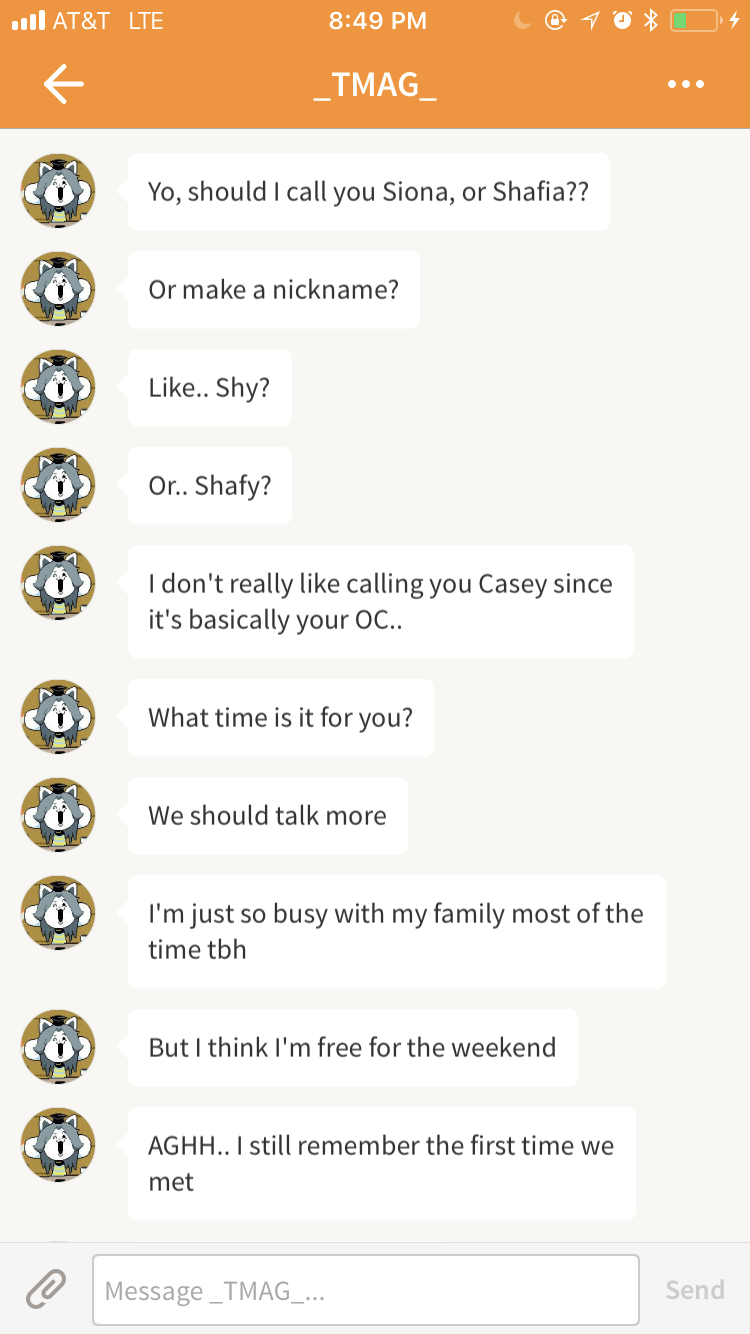This screenshot has width=750, height=1334.
Task: Tap the Bluetooth icon in status bar
Action: pyautogui.click(x=651, y=20)
